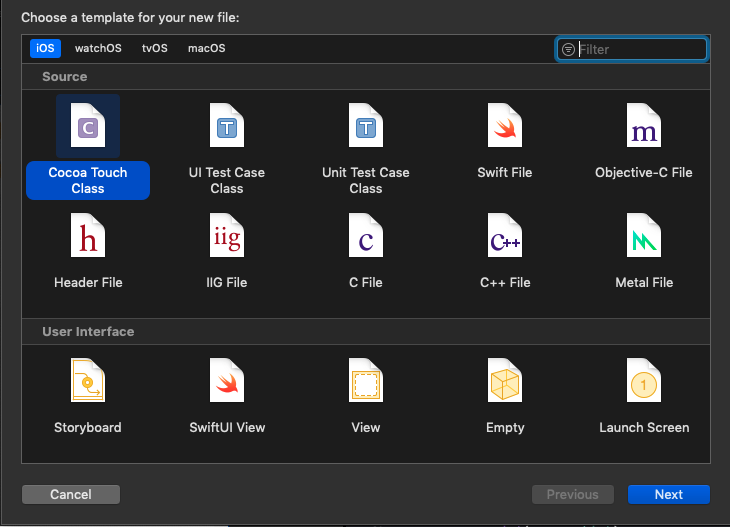This screenshot has width=730, height=527.
Task: Open the tvOS platform tab
Action: tap(155, 48)
